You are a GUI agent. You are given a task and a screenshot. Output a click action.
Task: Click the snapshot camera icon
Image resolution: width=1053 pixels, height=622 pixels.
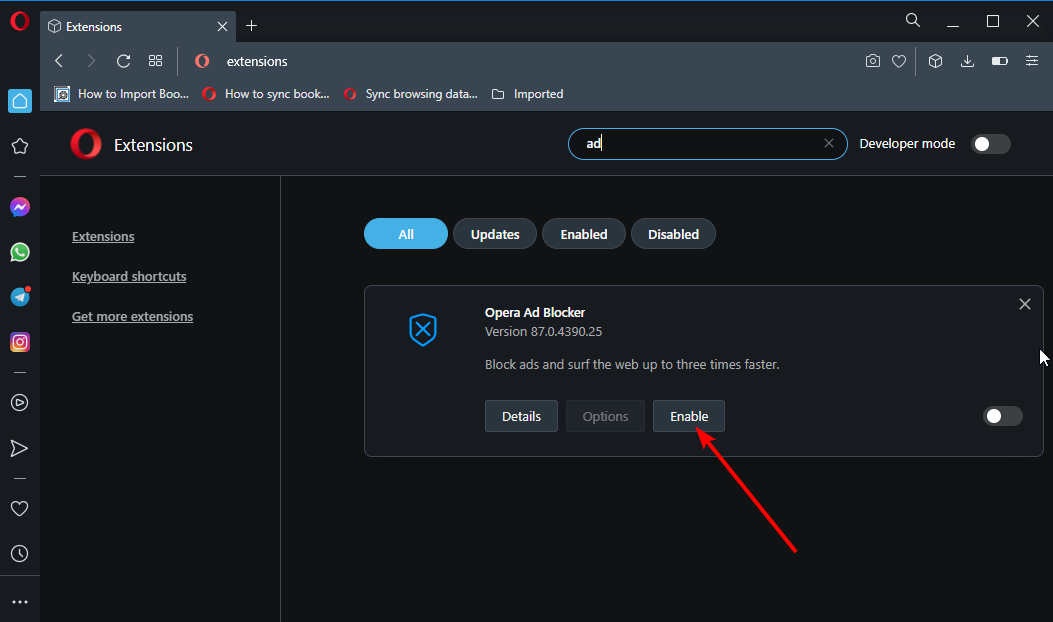tap(873, 61)
